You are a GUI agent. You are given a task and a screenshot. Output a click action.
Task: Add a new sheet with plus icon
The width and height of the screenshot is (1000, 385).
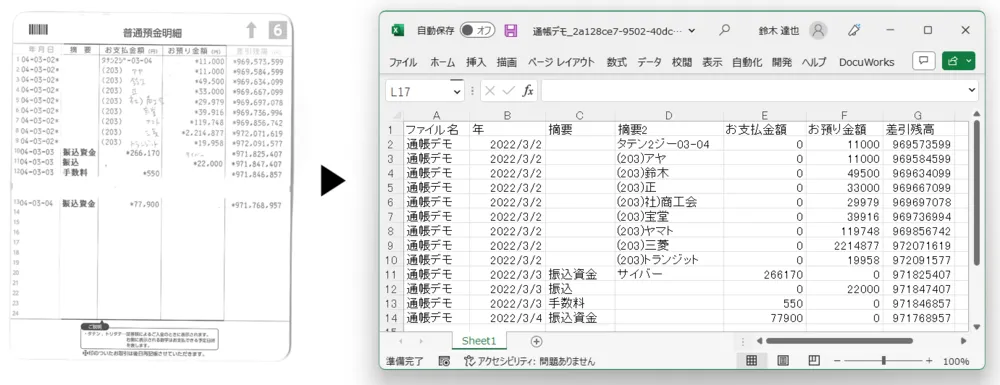tap(536, 341)
